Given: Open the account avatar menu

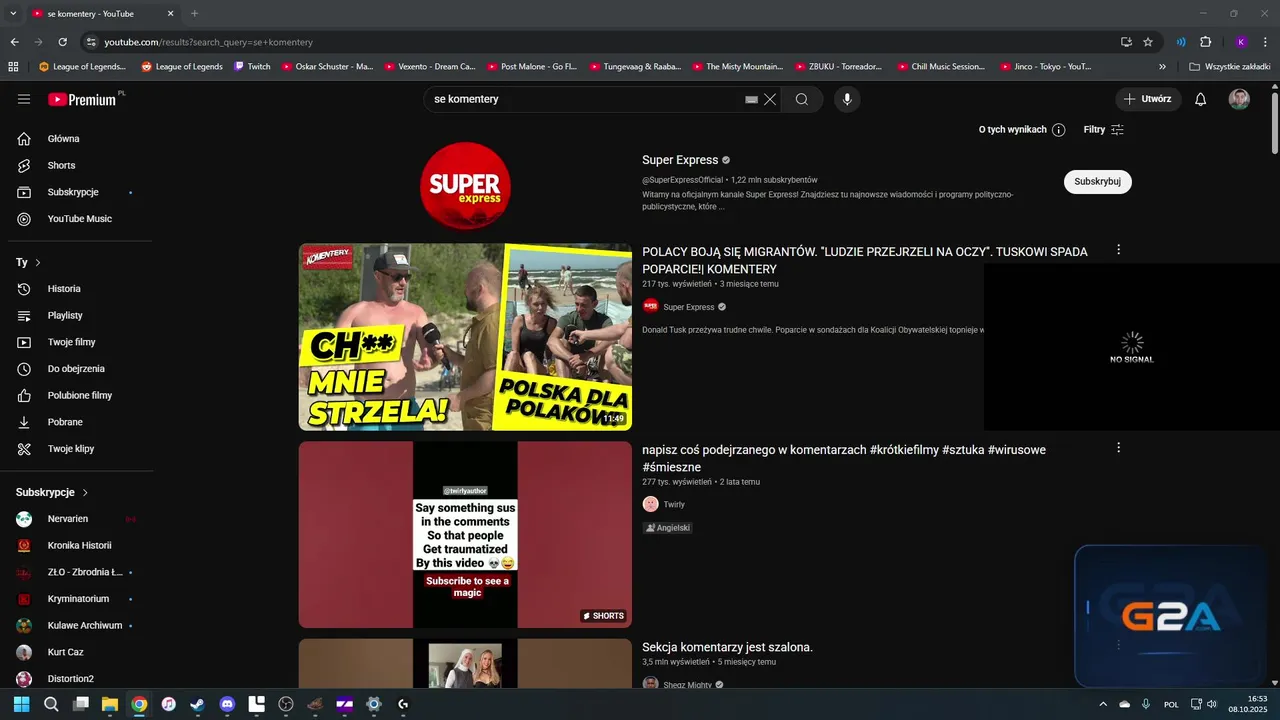Looking at the screenshot, I should pos(1239,99).
